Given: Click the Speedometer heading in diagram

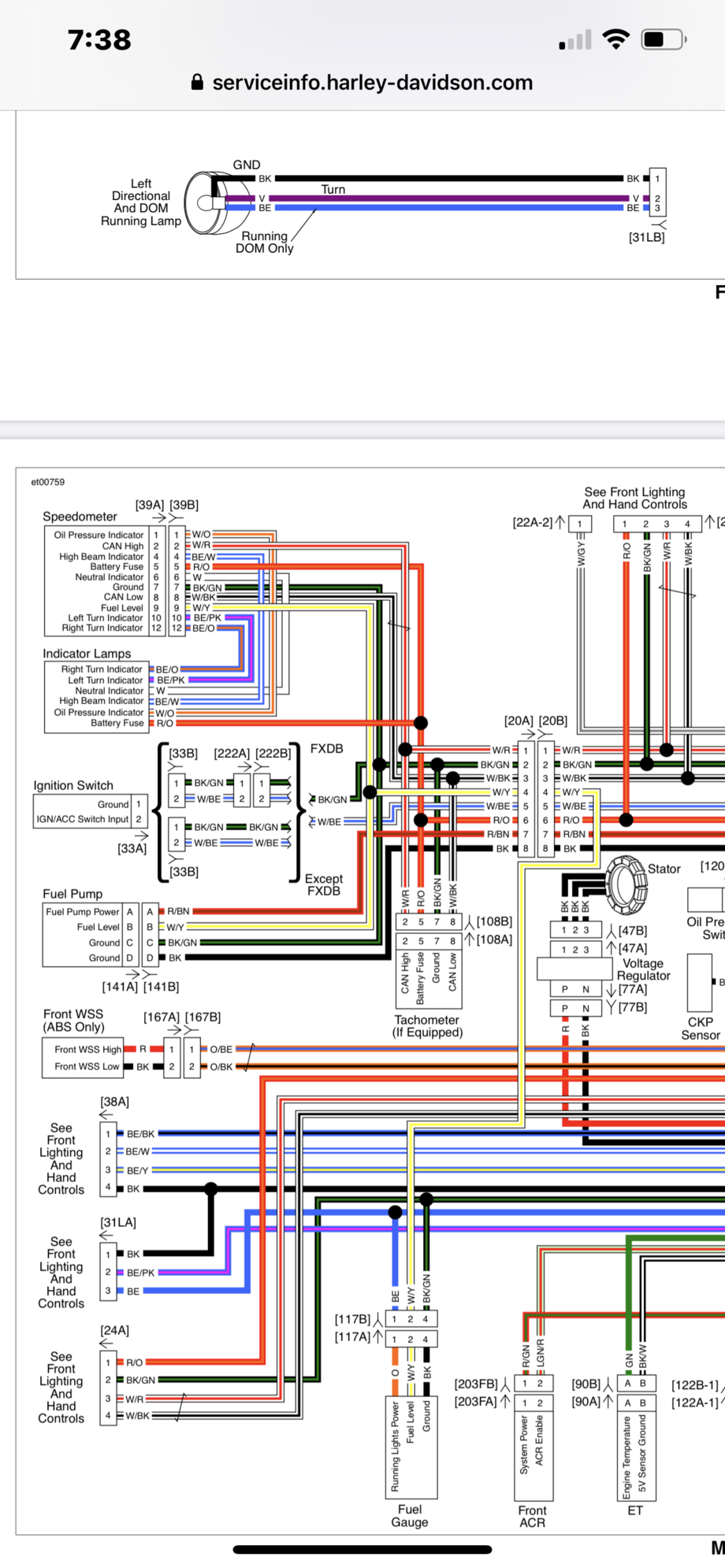Looking at the screenshot, I should point(80,517).
